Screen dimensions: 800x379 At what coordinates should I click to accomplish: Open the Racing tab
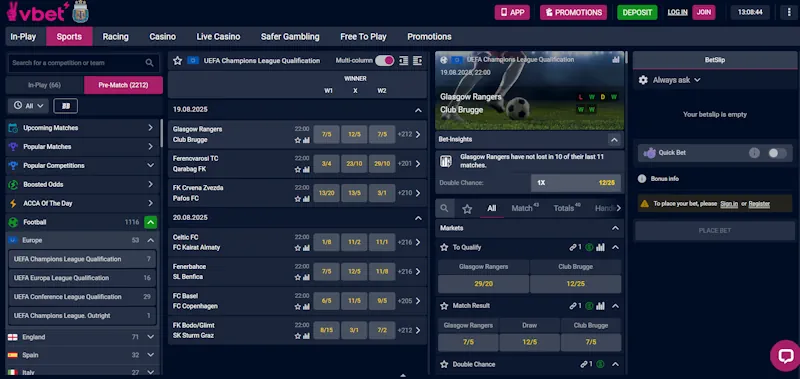click(x=116, y=37)
